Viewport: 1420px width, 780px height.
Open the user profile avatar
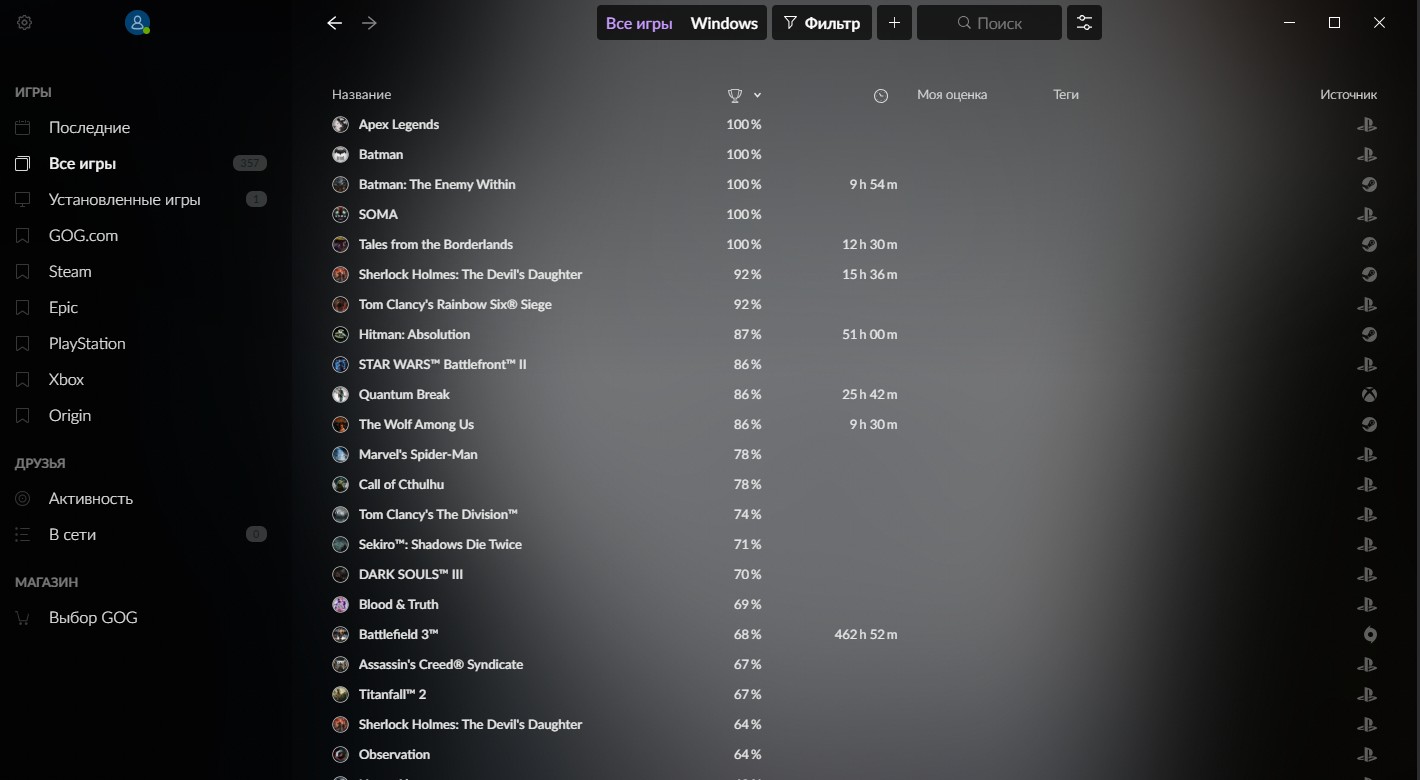pyautogui.click(x=137, y=22)
